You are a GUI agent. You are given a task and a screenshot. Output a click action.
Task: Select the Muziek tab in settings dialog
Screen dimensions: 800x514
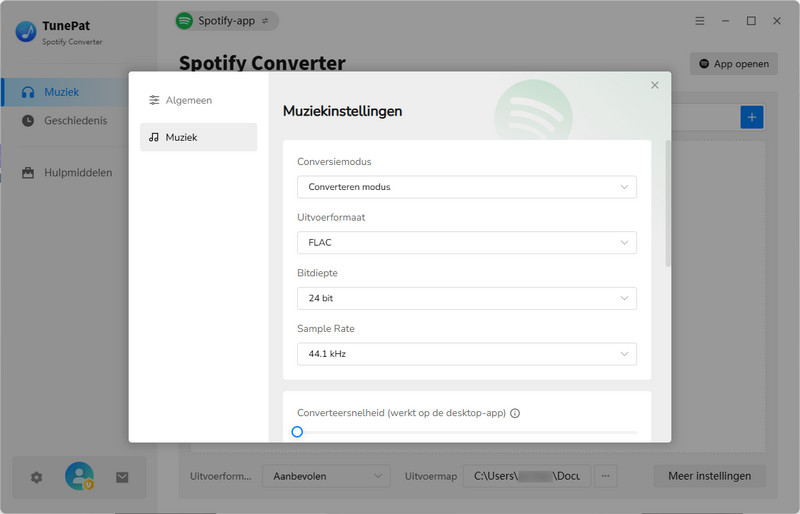point(198,137)
